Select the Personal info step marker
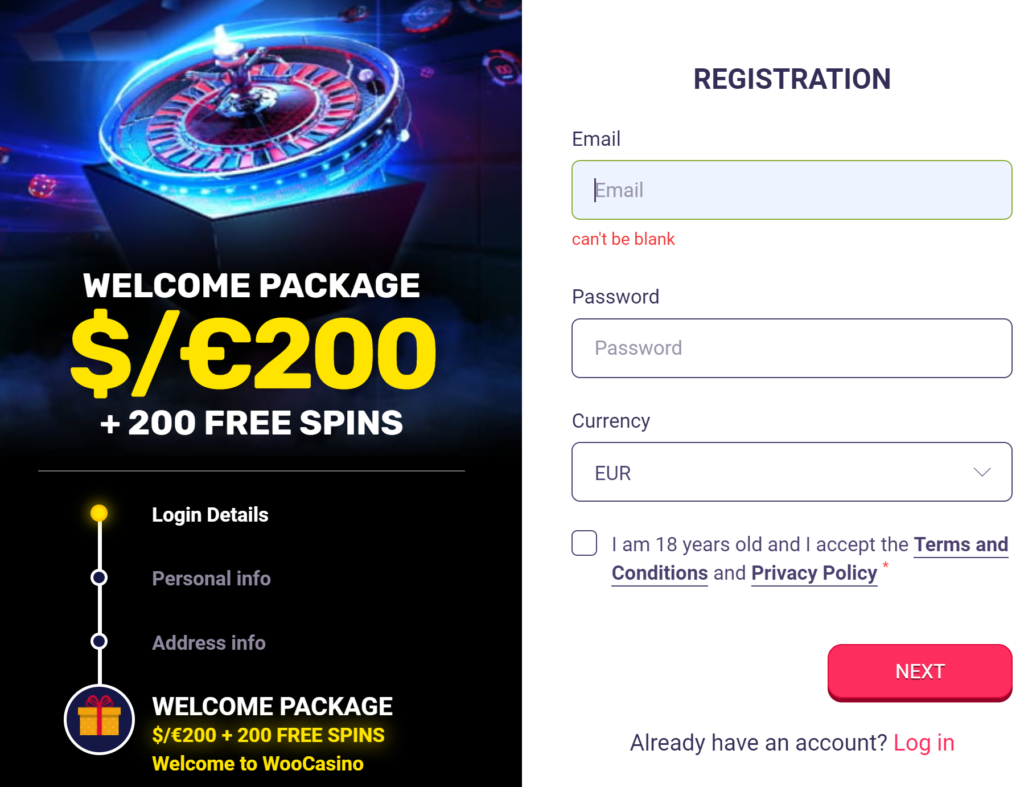The image size is (1024, 787). [x=98, y=578]
